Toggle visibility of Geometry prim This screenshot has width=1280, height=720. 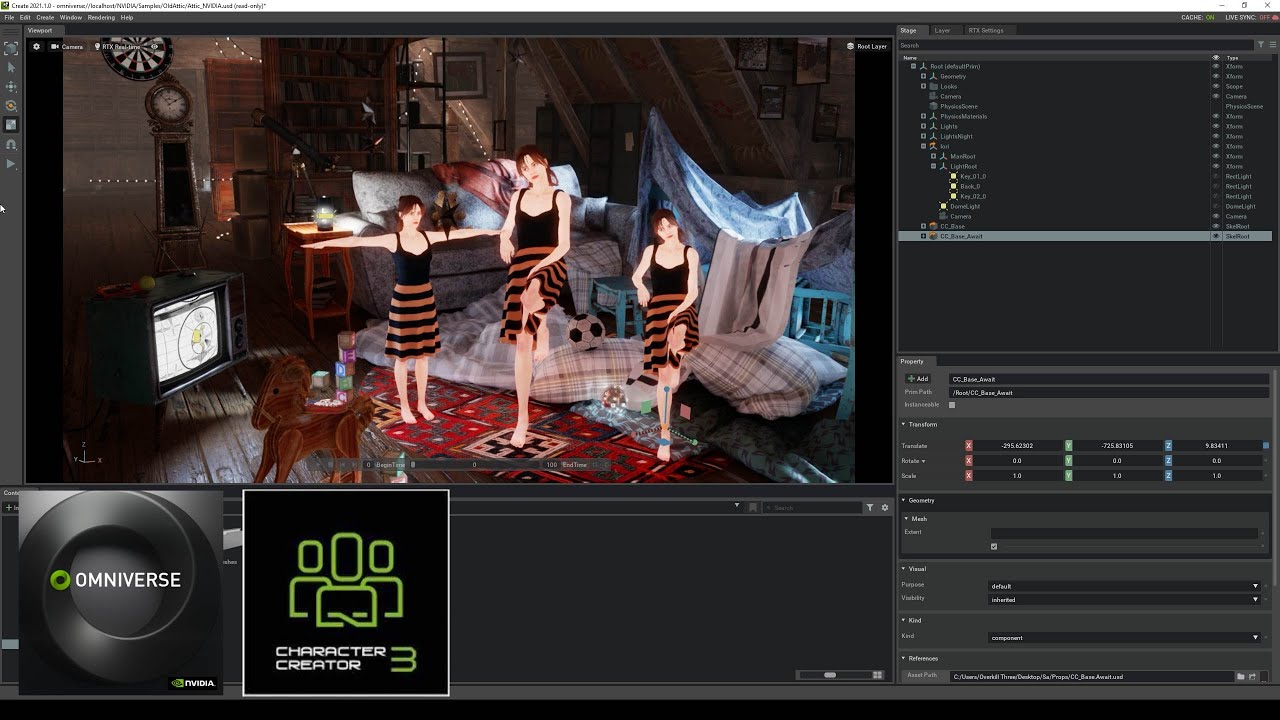tap(1216, 76)
